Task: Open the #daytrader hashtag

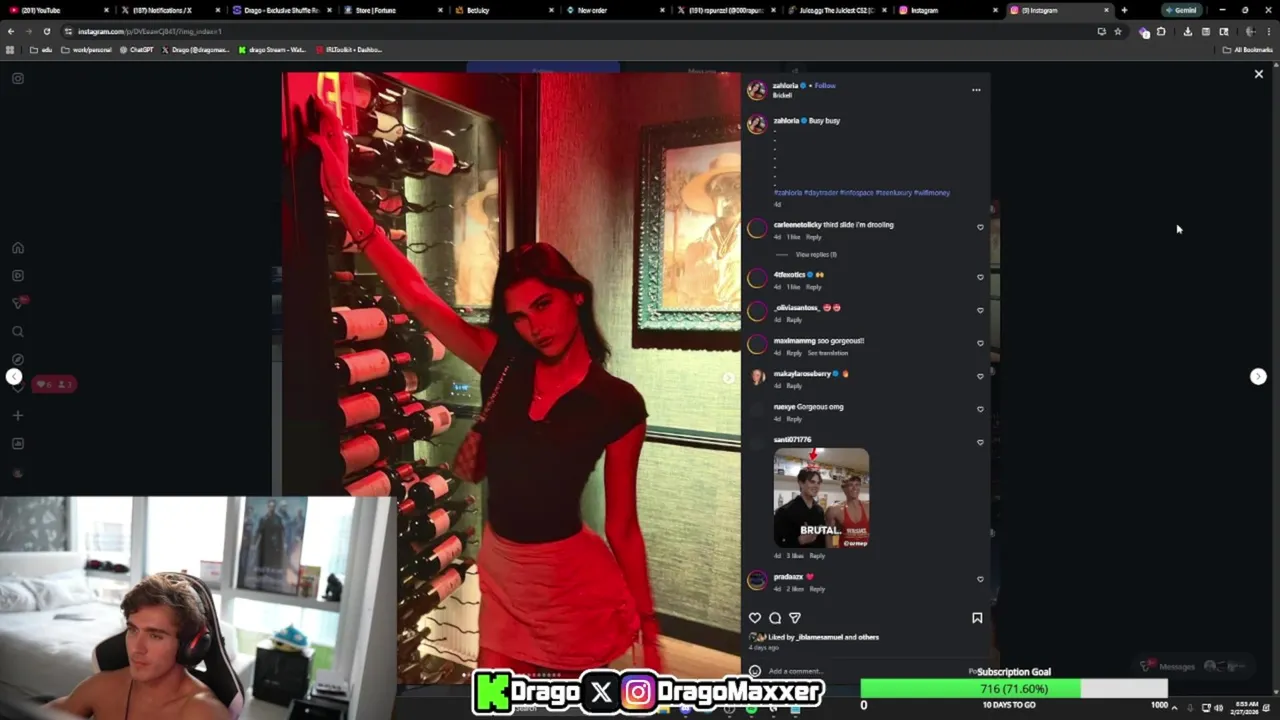Action: coord(821,192)
